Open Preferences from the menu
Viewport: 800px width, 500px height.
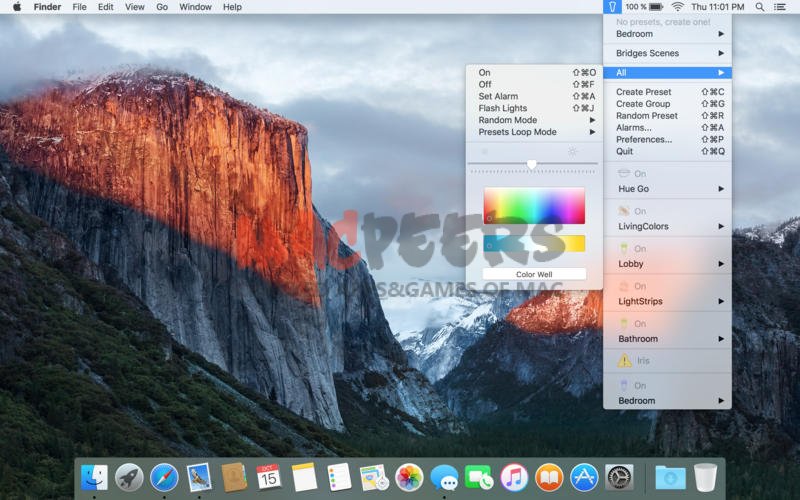coord(644,140)
